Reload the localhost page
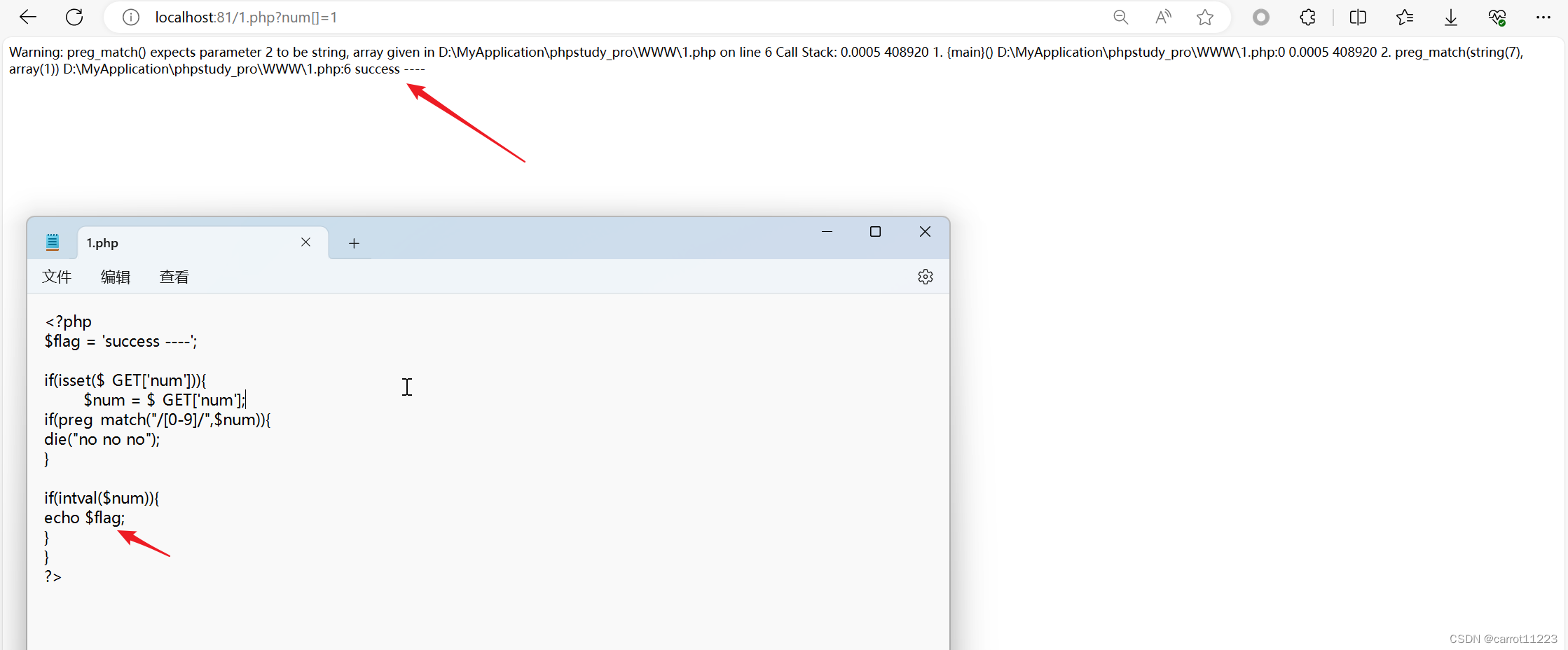 coord(74,17)
